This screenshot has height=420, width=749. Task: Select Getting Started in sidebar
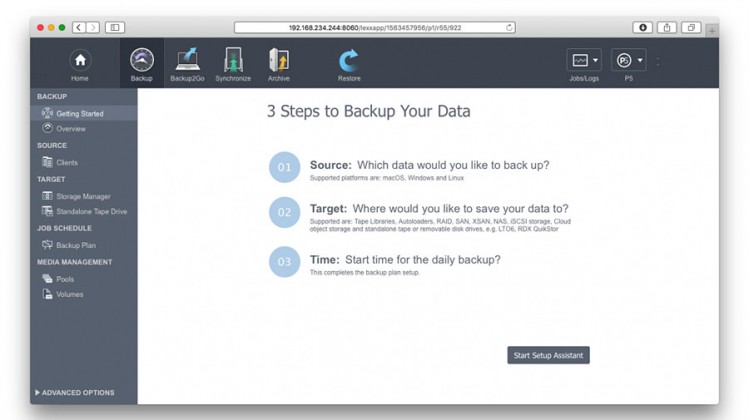pos(84,113)
